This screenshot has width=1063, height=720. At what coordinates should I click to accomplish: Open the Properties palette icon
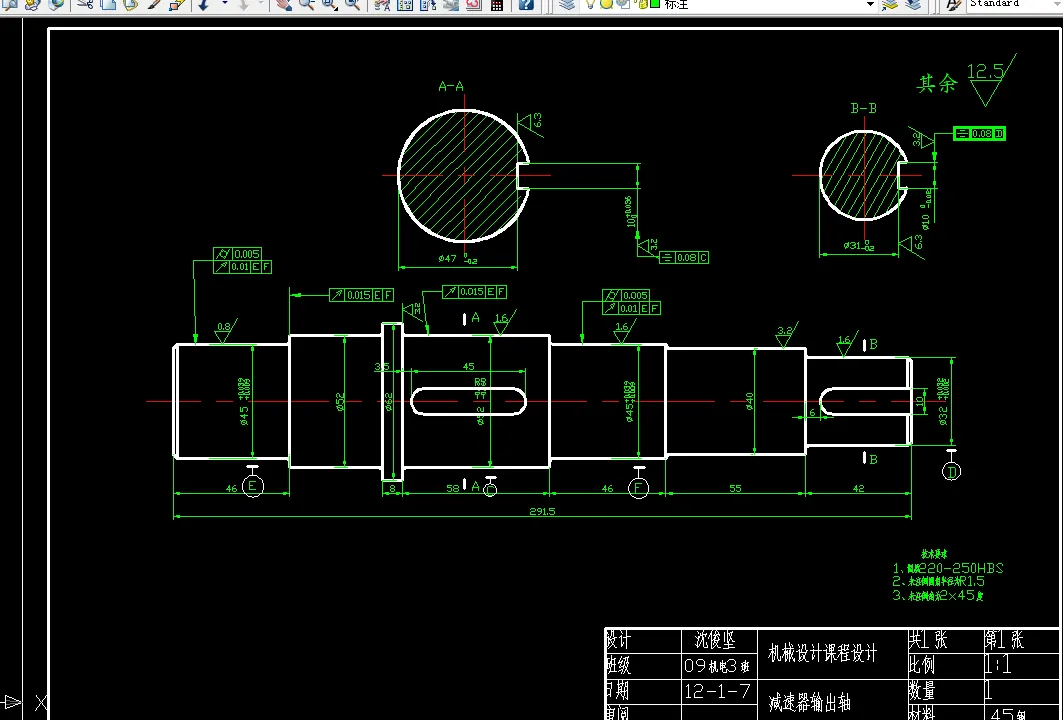[x=382, y=5]
